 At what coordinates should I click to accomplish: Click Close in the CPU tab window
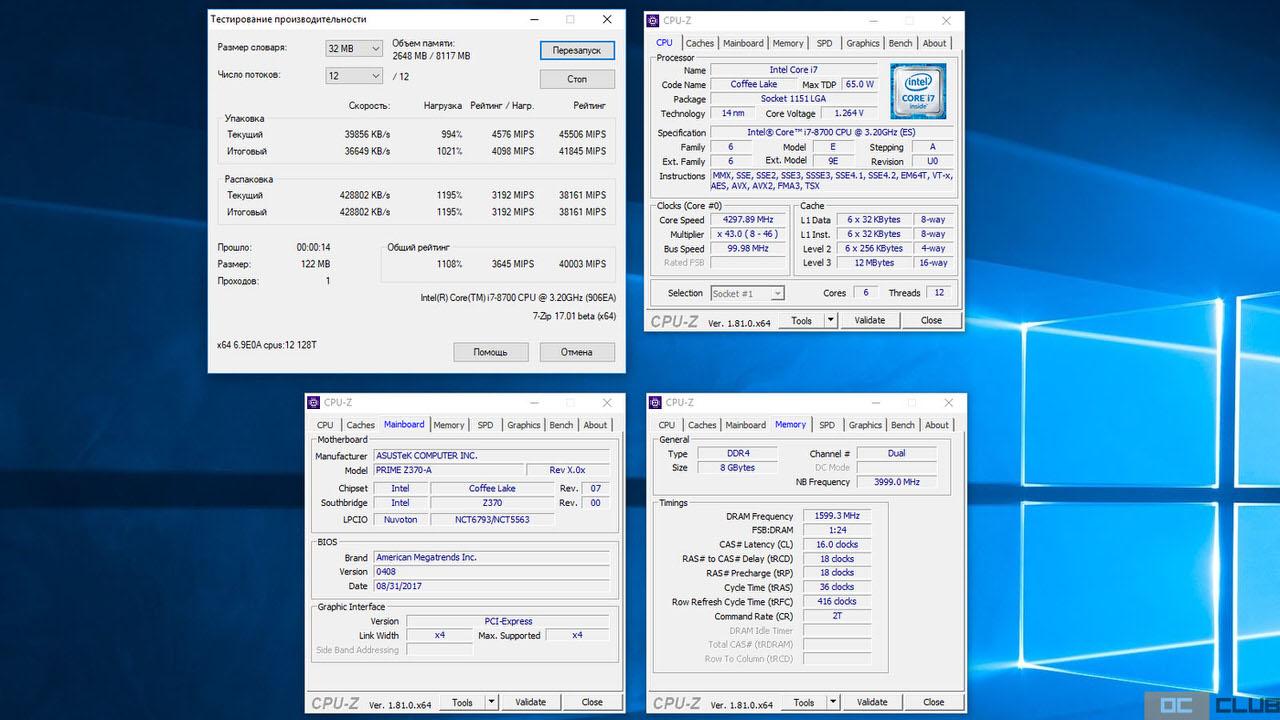click(931, 320)
